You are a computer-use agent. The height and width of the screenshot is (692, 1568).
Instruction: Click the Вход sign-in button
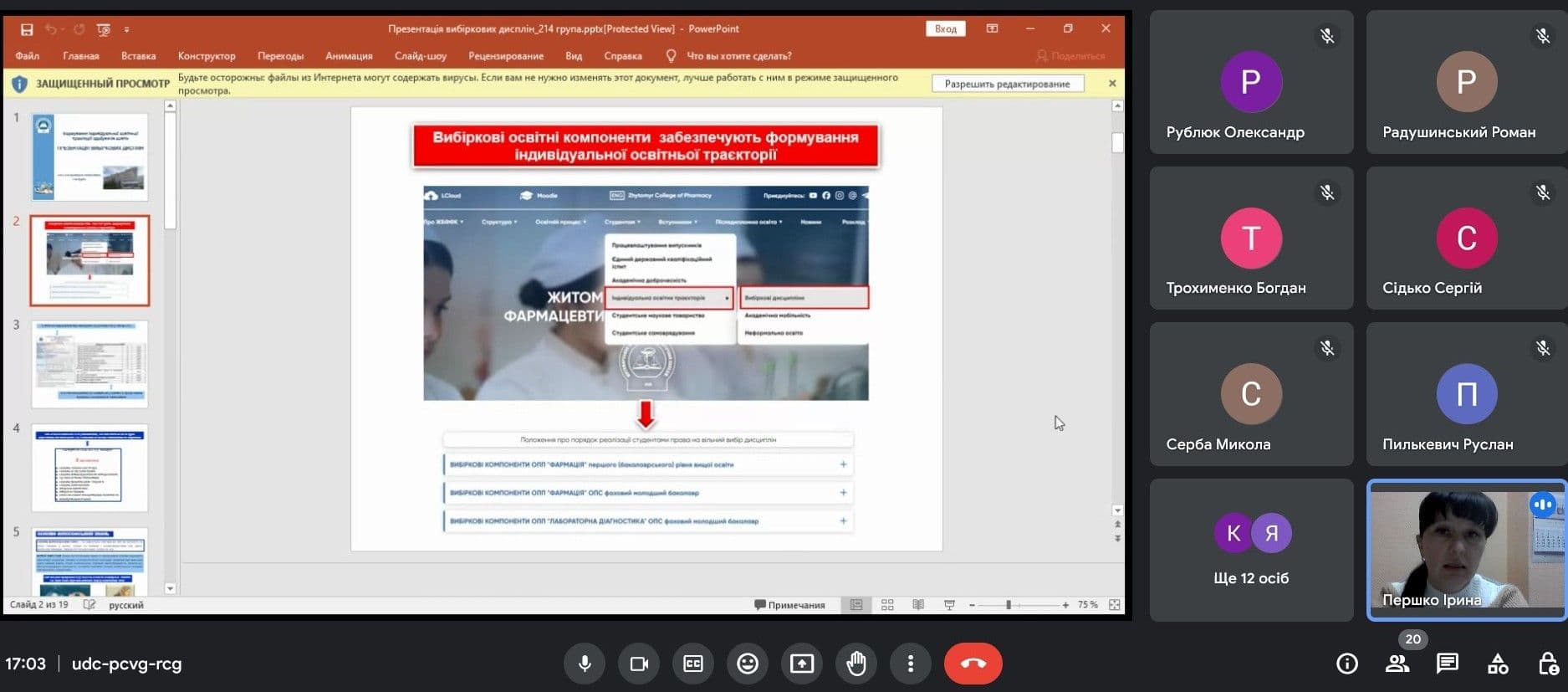point(946,28)
